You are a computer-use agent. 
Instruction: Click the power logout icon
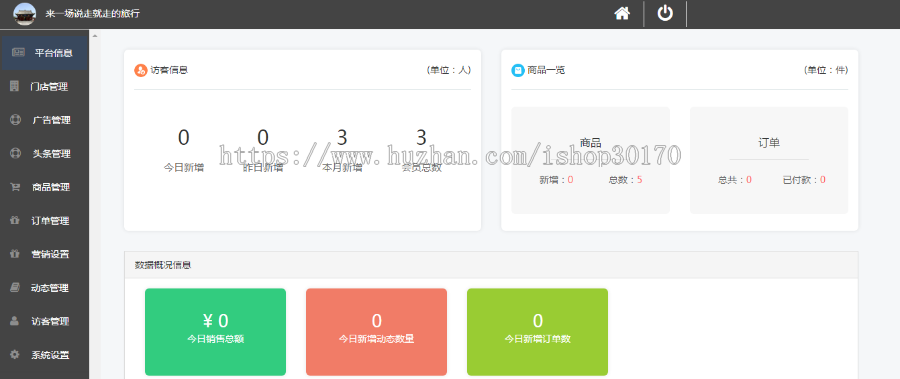point(665,13)
